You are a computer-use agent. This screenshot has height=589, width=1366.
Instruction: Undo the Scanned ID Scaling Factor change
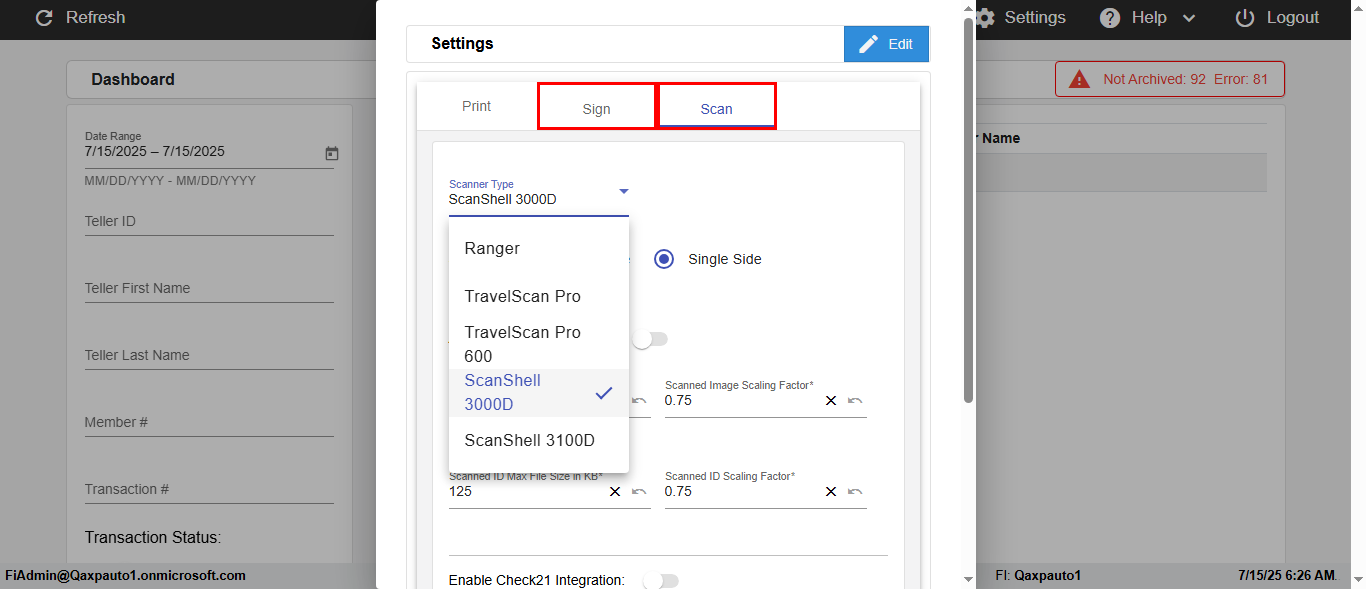pos(855,492)
